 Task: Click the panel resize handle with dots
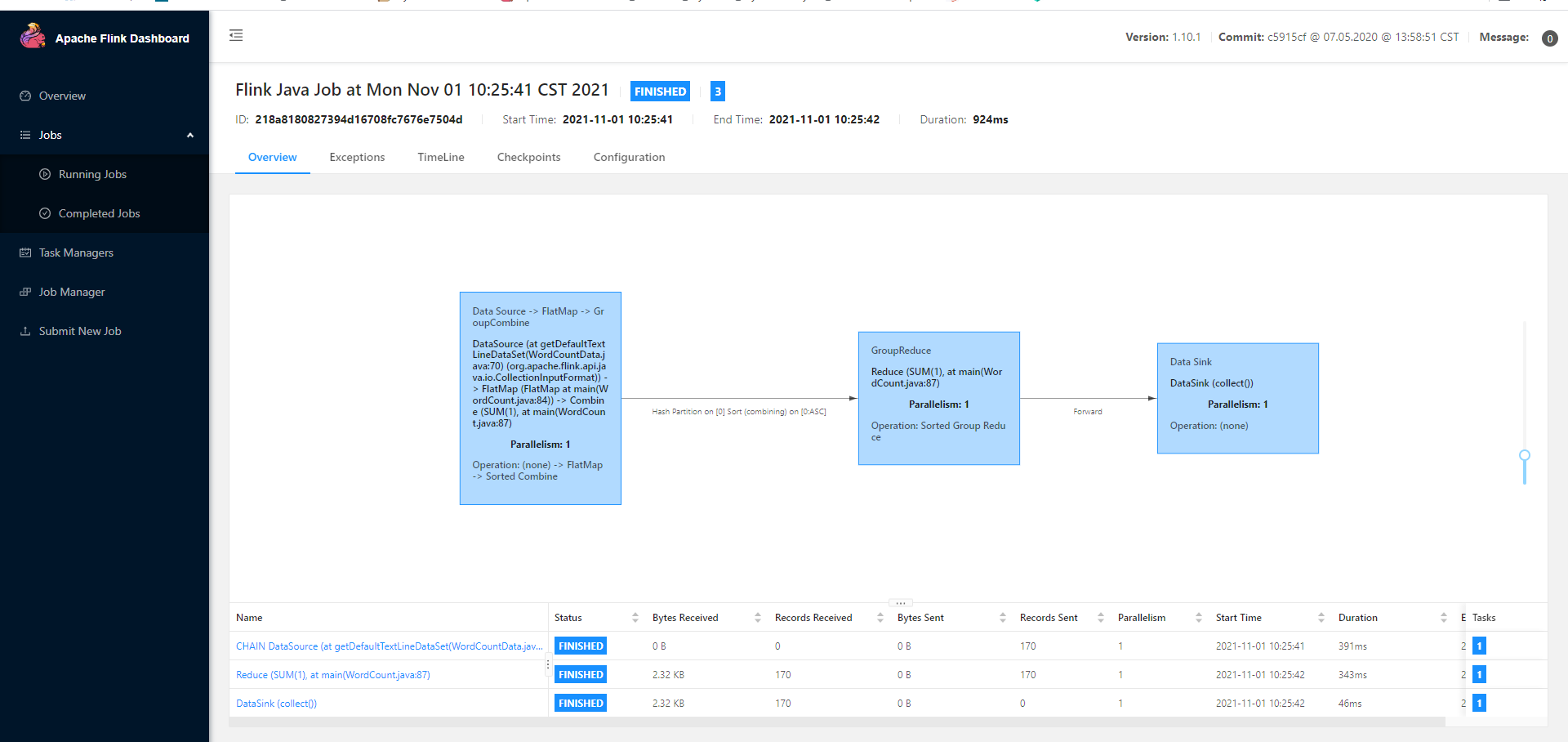point(900,603)
